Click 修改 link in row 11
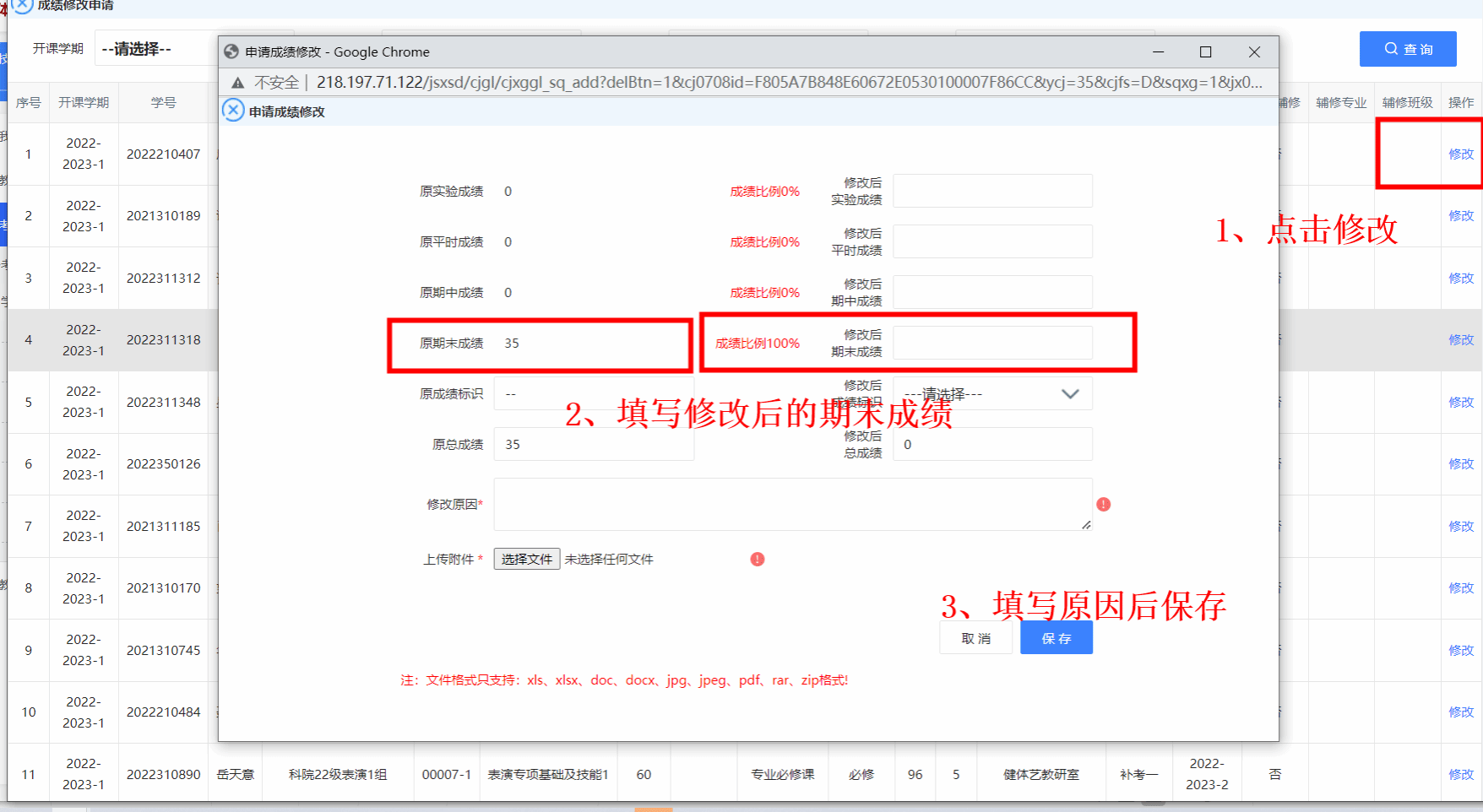This screenshot has width=1483, height=812. tap(1460, 774)
